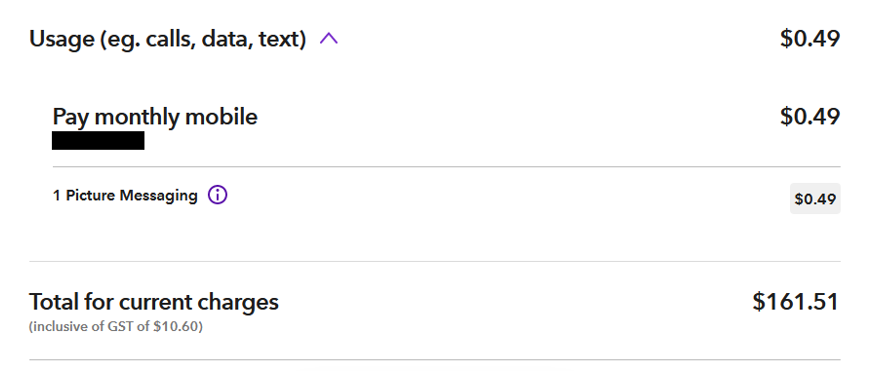
Task: Click the divider below Pay monthly mobile
Action: click(x=446, y=167)
